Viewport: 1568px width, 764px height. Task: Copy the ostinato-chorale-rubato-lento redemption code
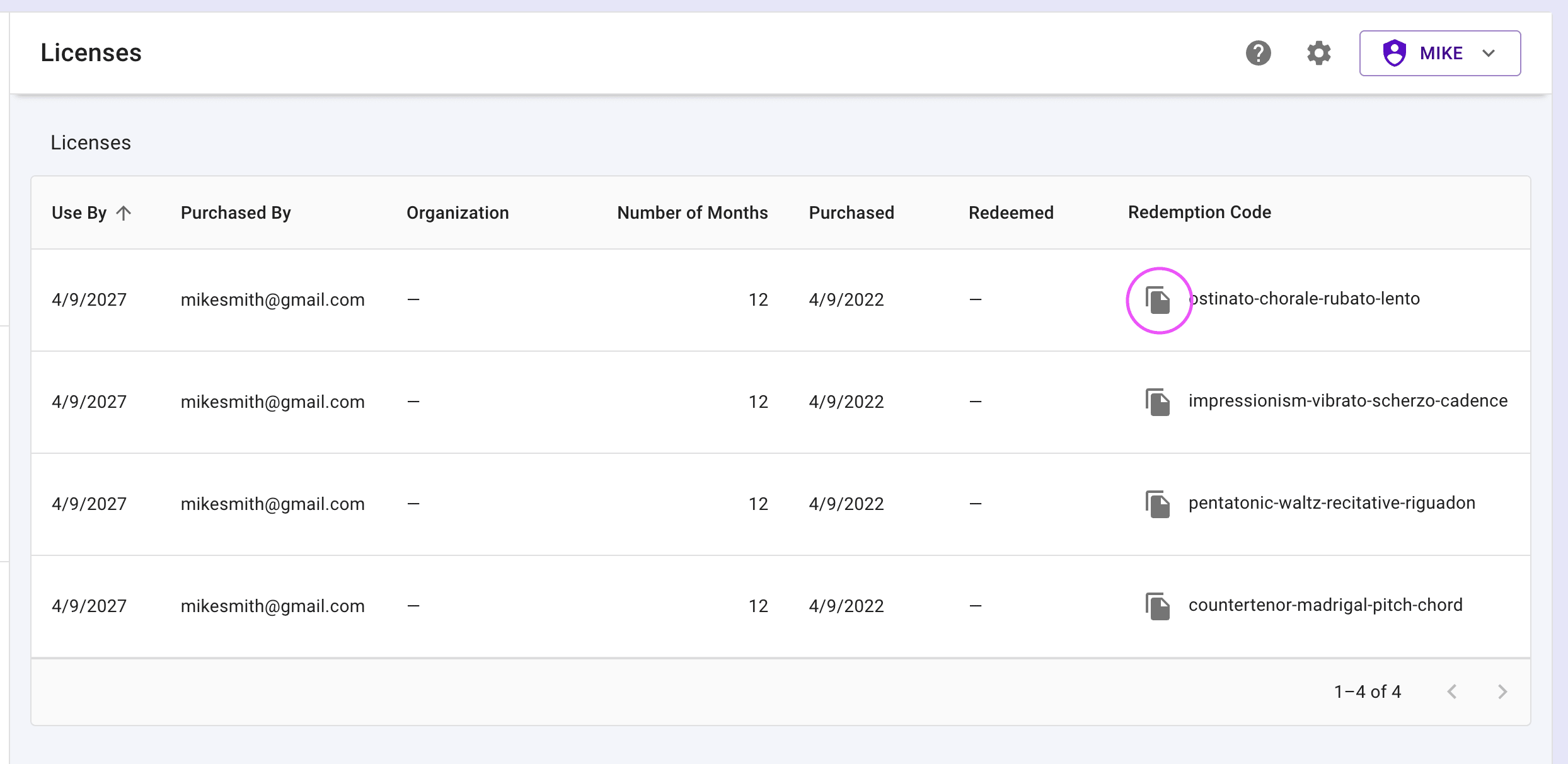1158,300
